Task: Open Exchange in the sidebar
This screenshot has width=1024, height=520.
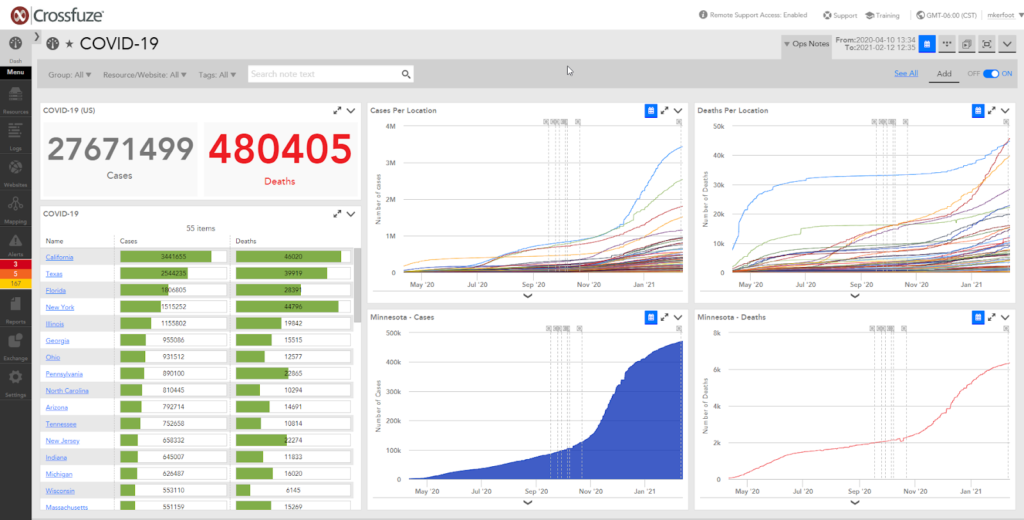Action: [x=15, y=346]
